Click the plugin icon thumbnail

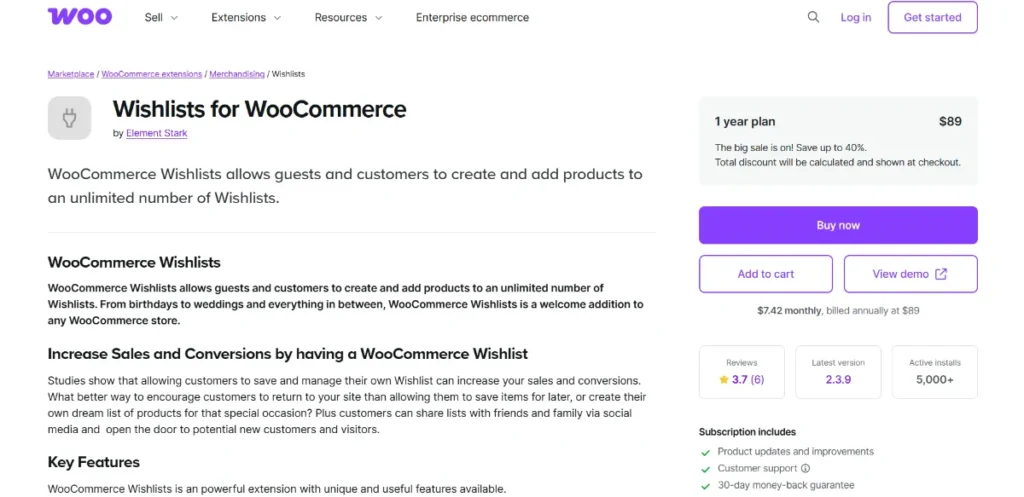[69, 118]
